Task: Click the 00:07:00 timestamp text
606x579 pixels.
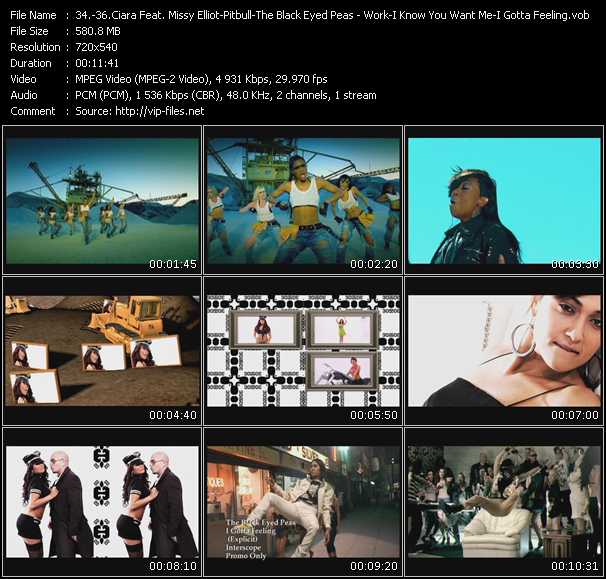Action: pyautogui.click(x=575, y=415)
